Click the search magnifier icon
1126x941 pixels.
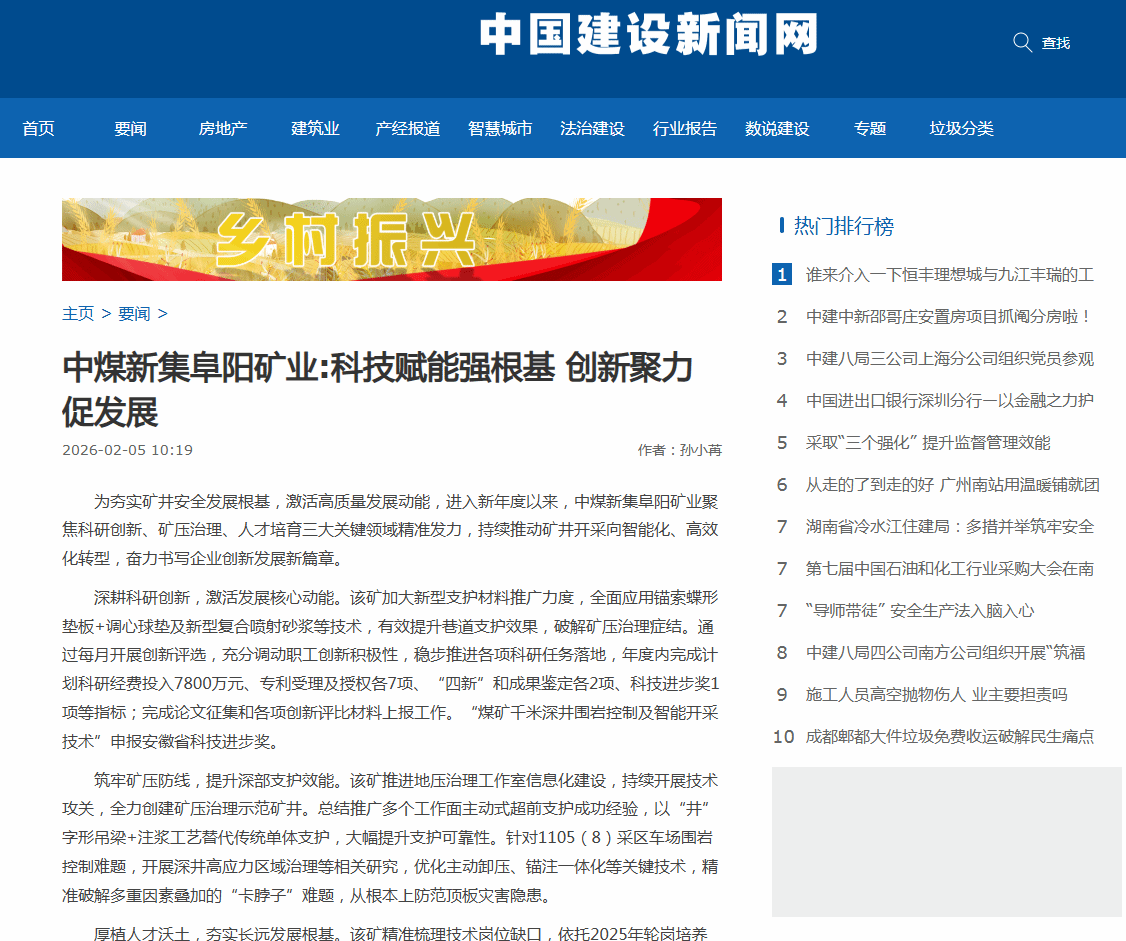pyautogui.click(x=1022, y=42)
